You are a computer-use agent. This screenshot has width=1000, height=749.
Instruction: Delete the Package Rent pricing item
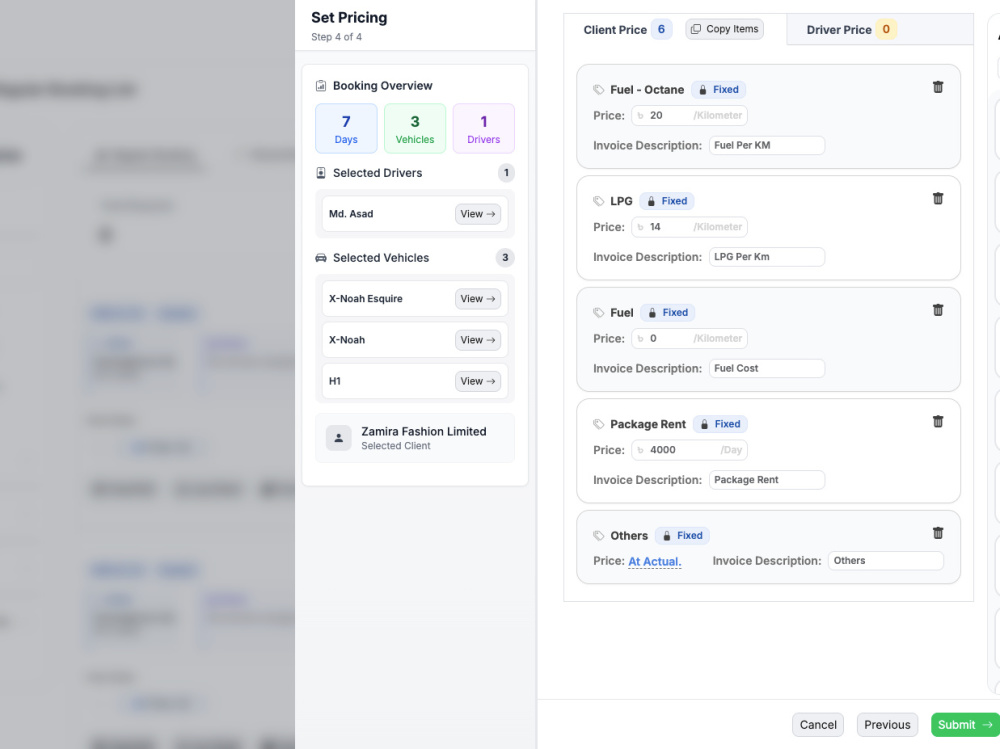(x=938, y=422)
